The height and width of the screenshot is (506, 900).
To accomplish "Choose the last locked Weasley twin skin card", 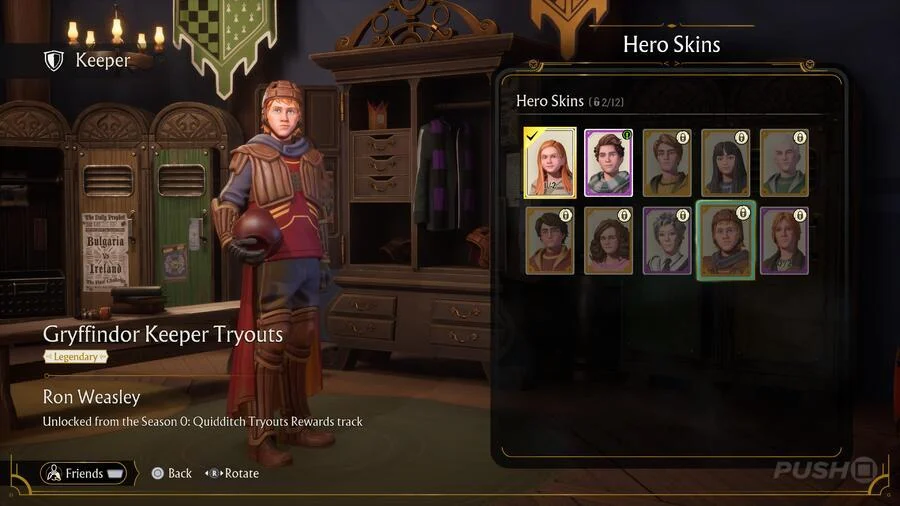I will tap(784, 241).
